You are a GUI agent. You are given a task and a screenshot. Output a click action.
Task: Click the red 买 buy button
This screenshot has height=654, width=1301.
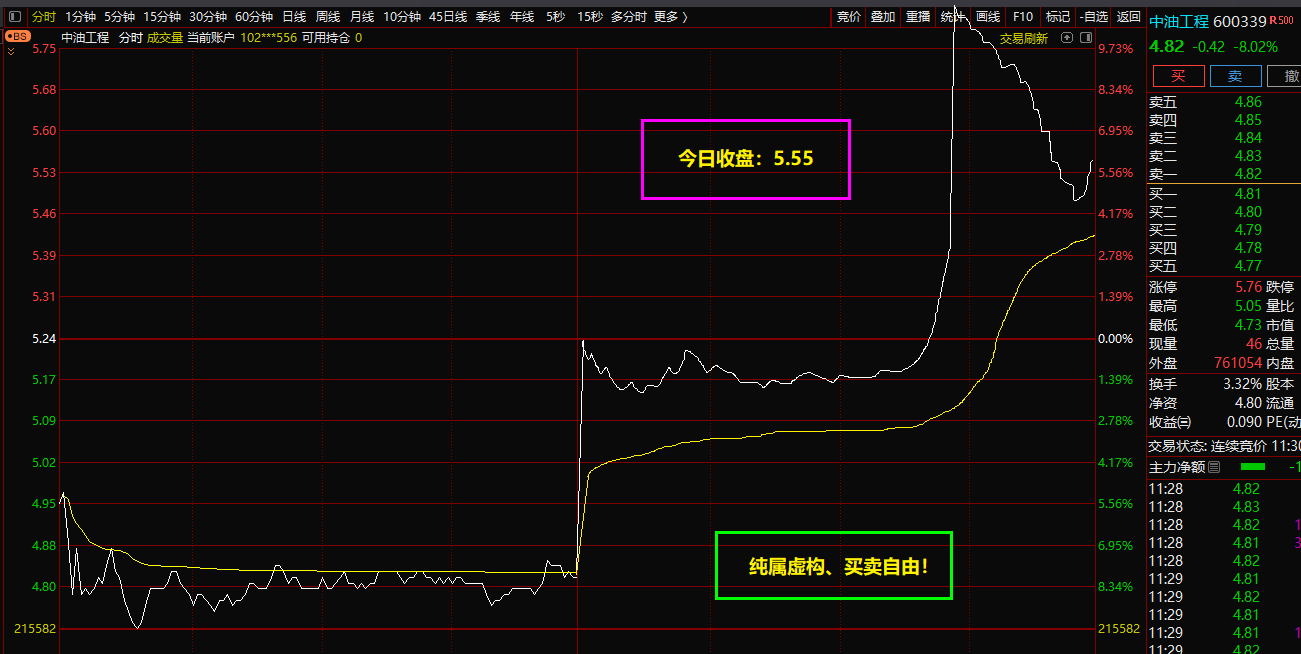(x=1179, y=76)
